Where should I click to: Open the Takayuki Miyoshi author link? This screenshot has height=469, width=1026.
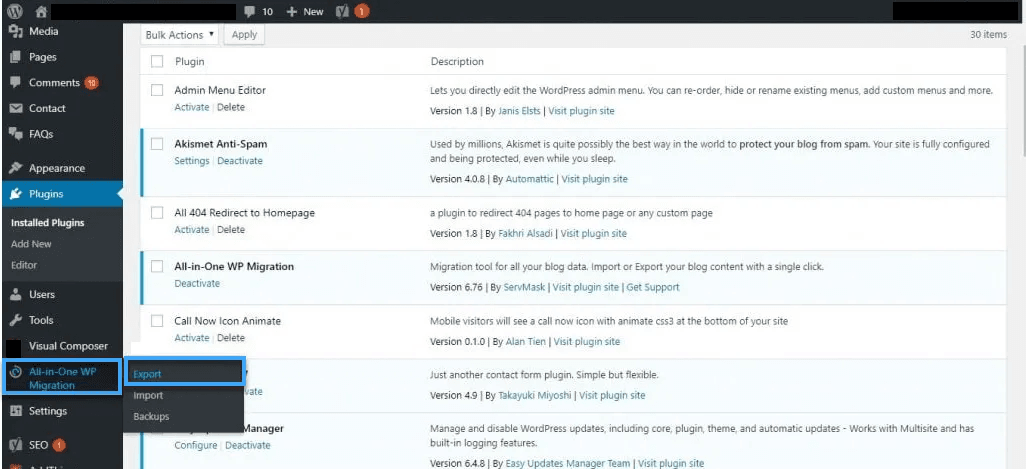pyautogui.click(x=534, y=395)
